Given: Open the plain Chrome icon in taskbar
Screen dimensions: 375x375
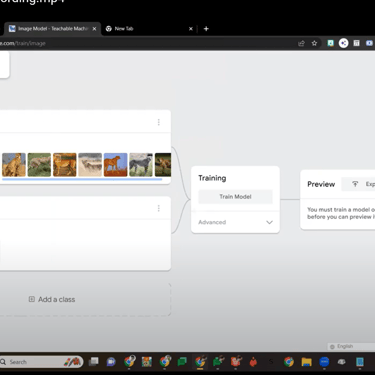Looking at the screenshot, I should coord(289,362).
